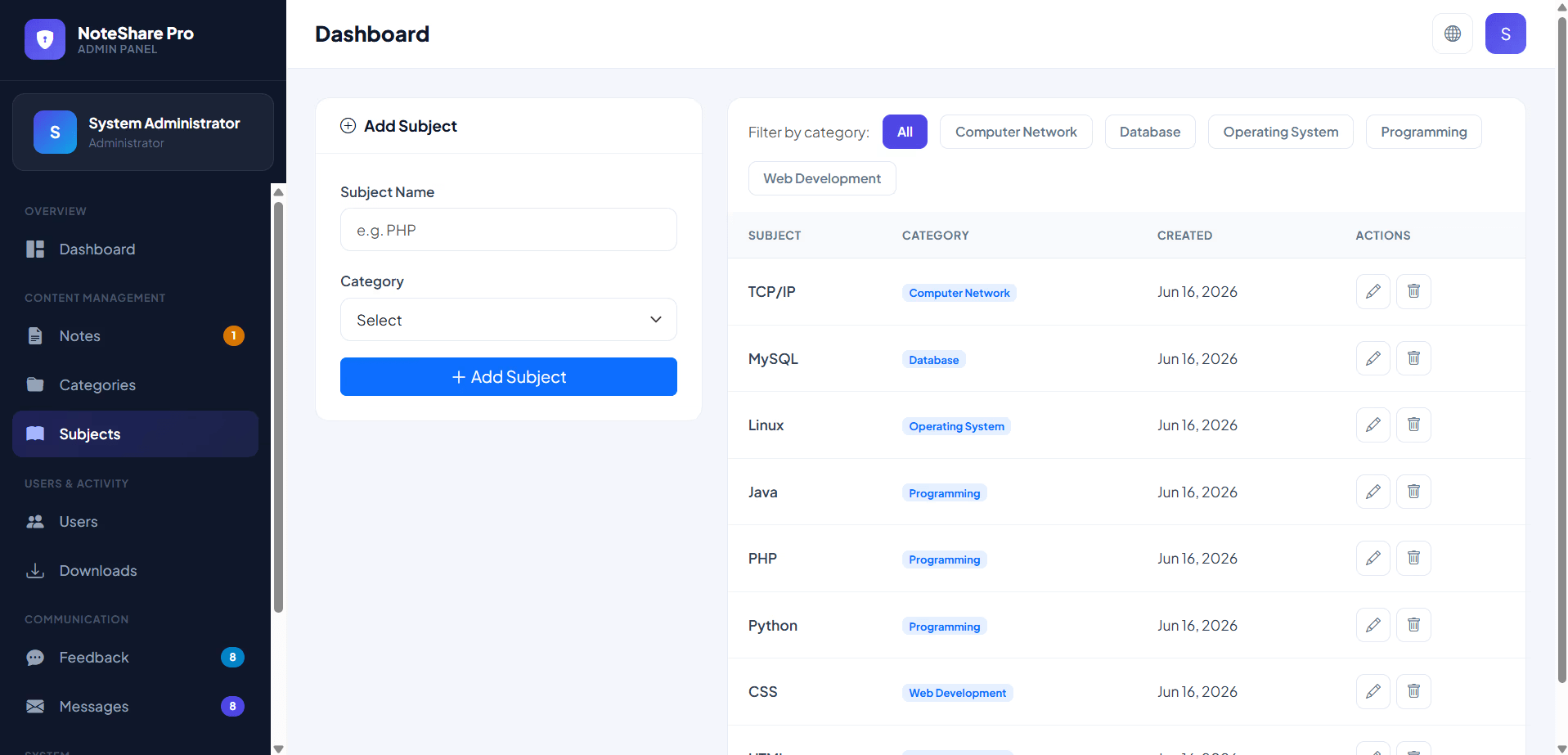Viewport: 1568px width, 755px height.
Task: Select Subjects in the sidebar
Action: [135, 434]
